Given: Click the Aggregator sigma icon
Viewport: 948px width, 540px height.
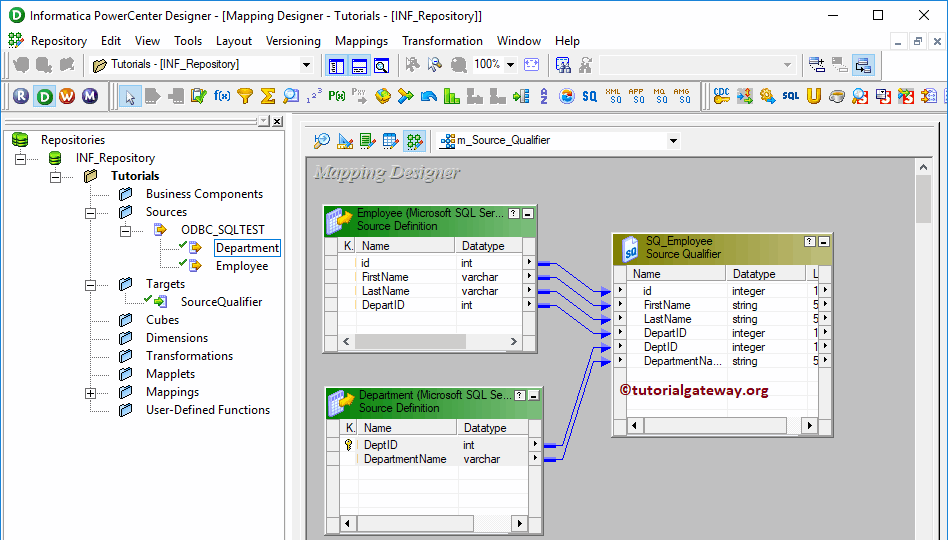Looking at the screenshot, I should [268, 96].
